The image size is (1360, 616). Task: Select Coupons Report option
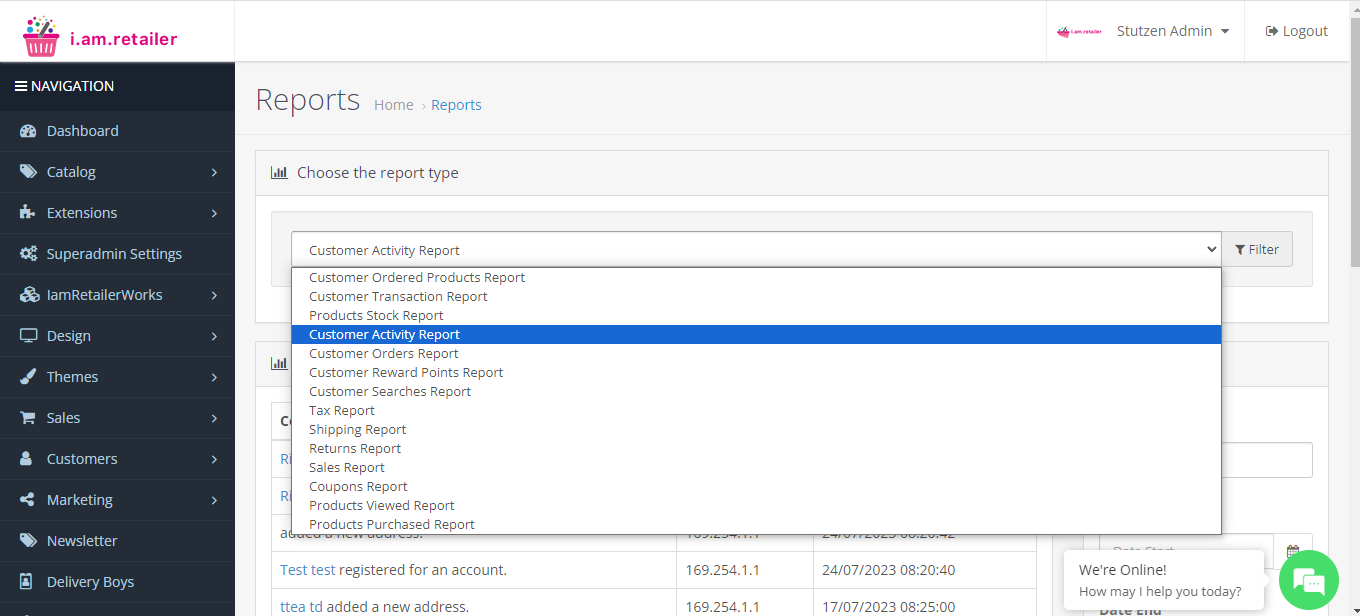click(756, 487)
